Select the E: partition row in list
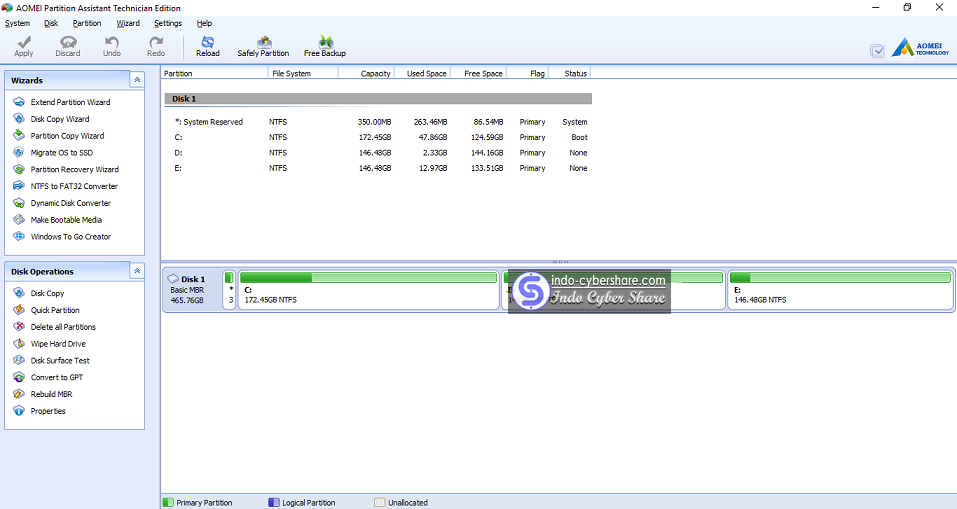 click(378, 168)
